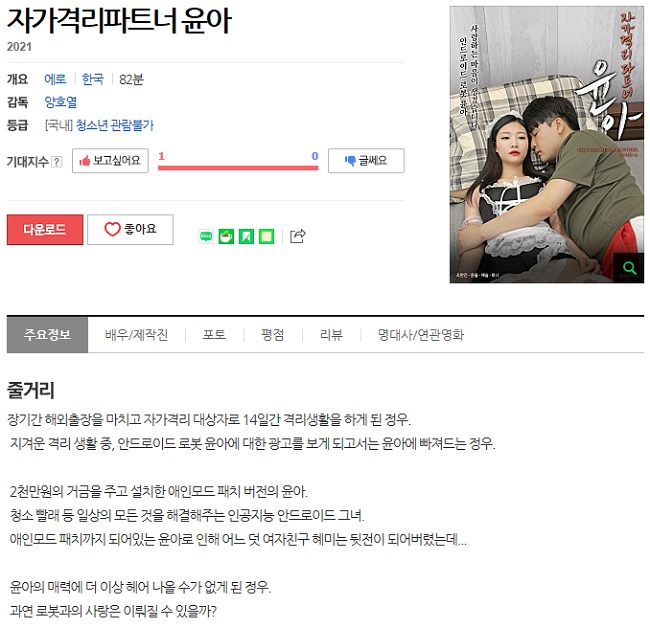The width and height of the screenshot is (650, 628).
Task: Share via the green speech-bubble message icon
Action: (206, 236)
